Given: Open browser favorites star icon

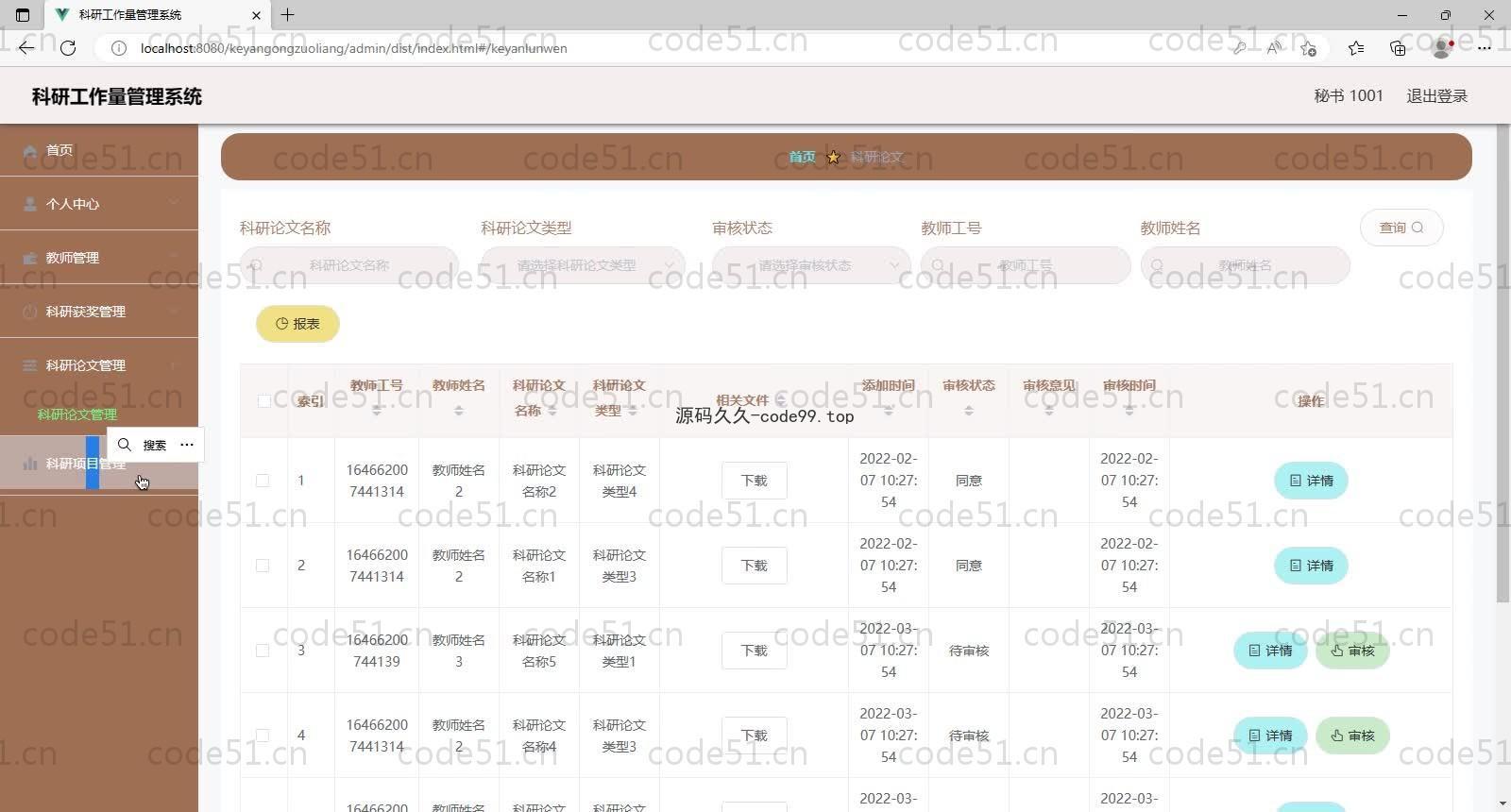Looking at the screenshot, I should coord(1356,48).
